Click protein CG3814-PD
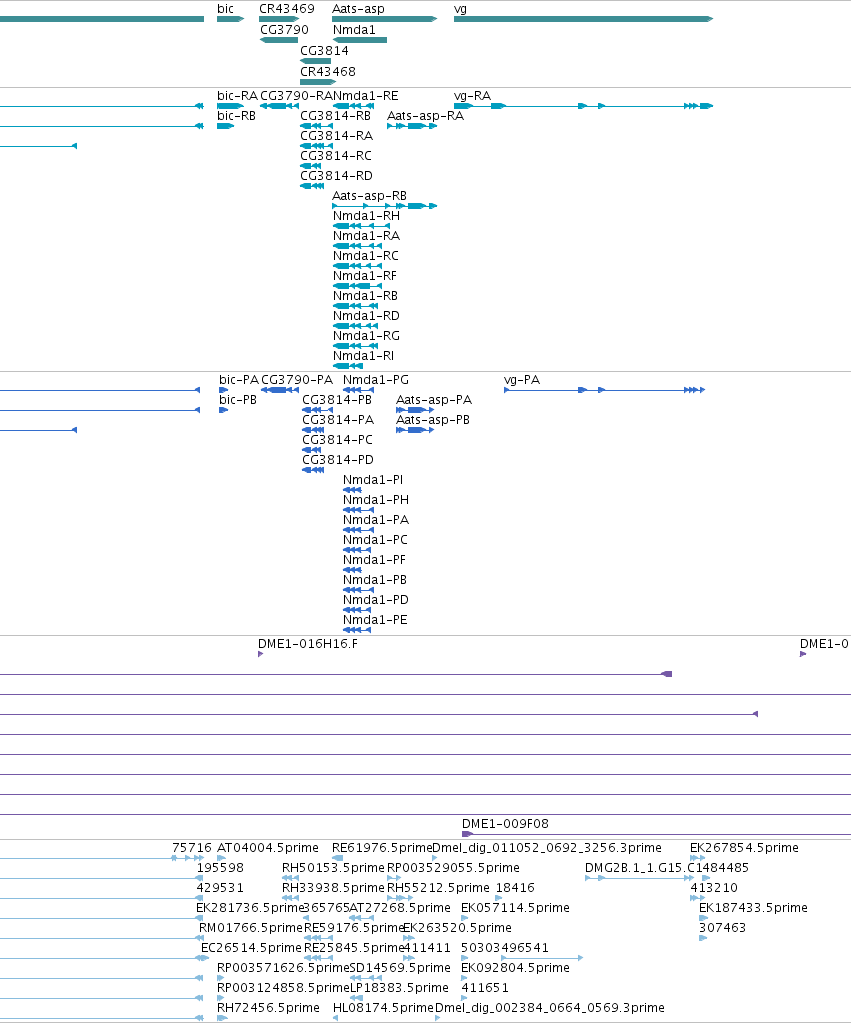851x1023 pixels. 313,470
